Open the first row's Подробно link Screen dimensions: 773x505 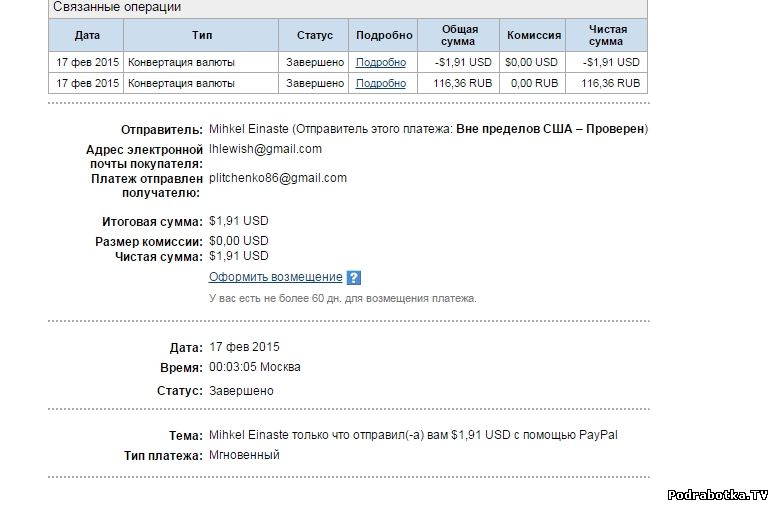pos(381,62)
